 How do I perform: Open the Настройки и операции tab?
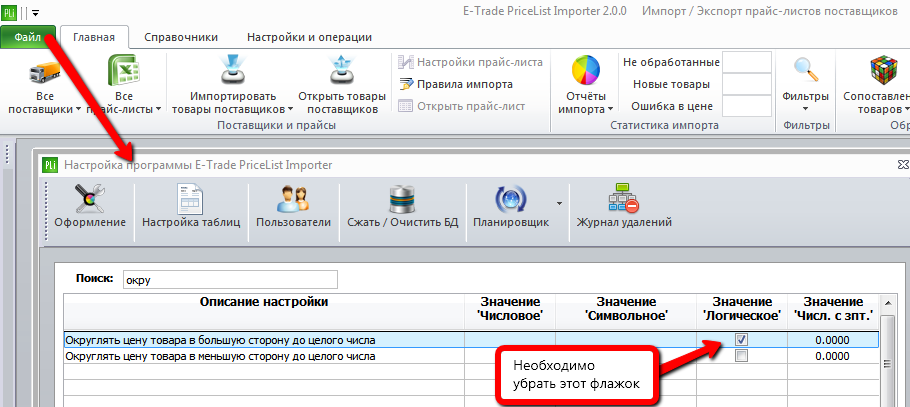(x=309, y=37)
